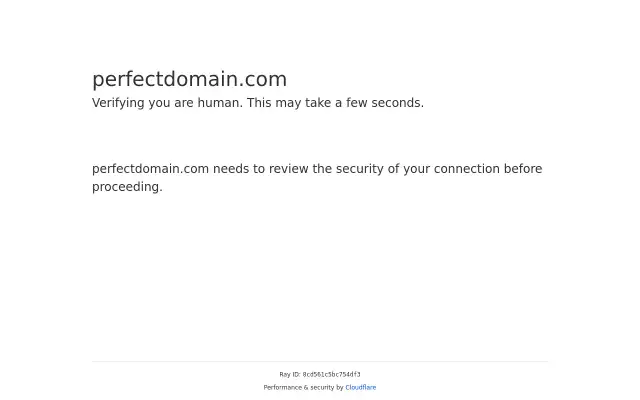Click the word 'proceeding.' in the paragraph

(127, 187)
